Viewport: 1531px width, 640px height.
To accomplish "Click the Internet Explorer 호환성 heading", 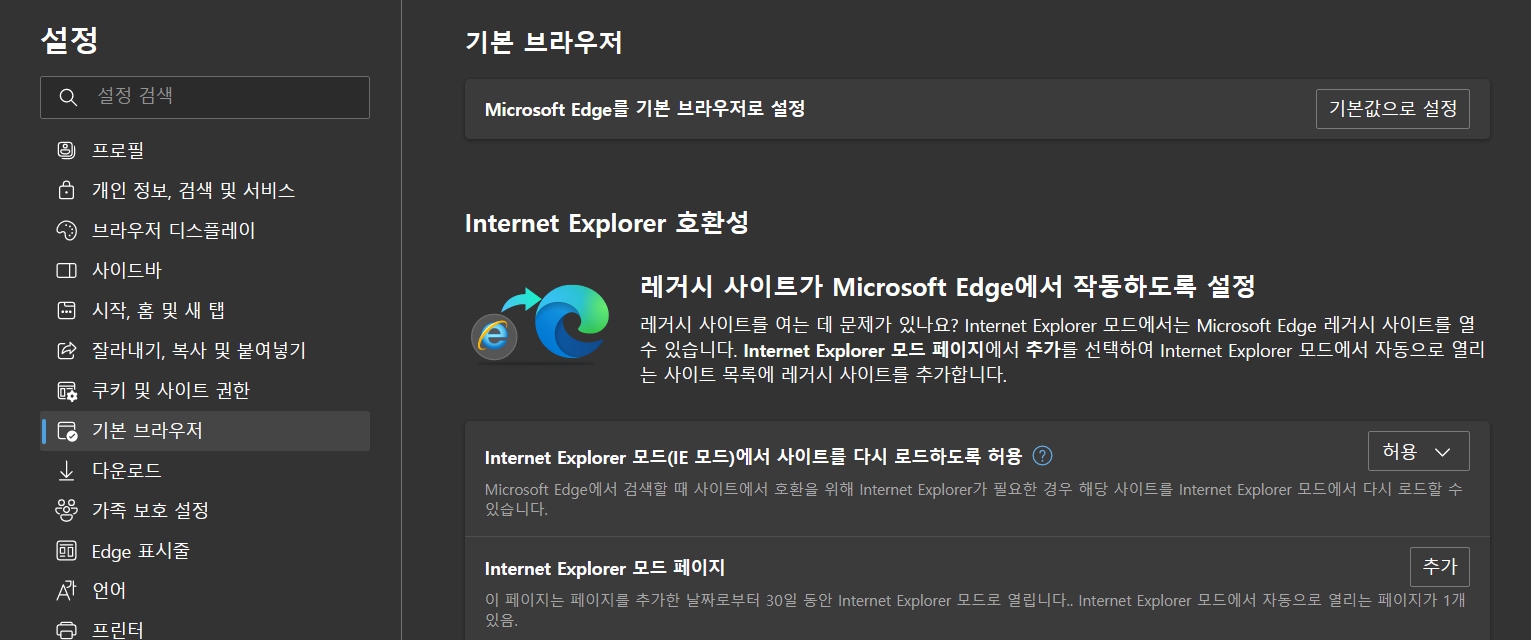I will 607,222.
